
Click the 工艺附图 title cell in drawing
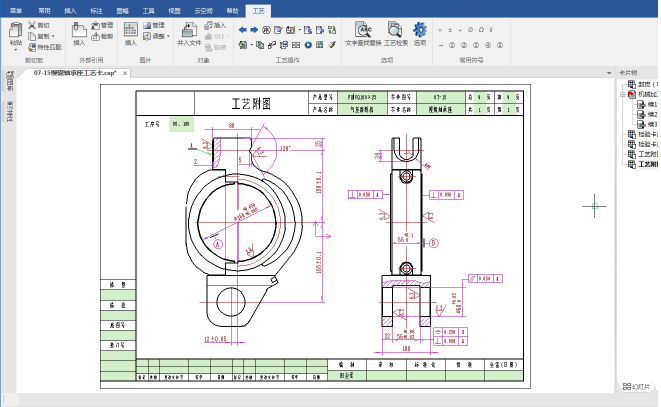point(250,103)
